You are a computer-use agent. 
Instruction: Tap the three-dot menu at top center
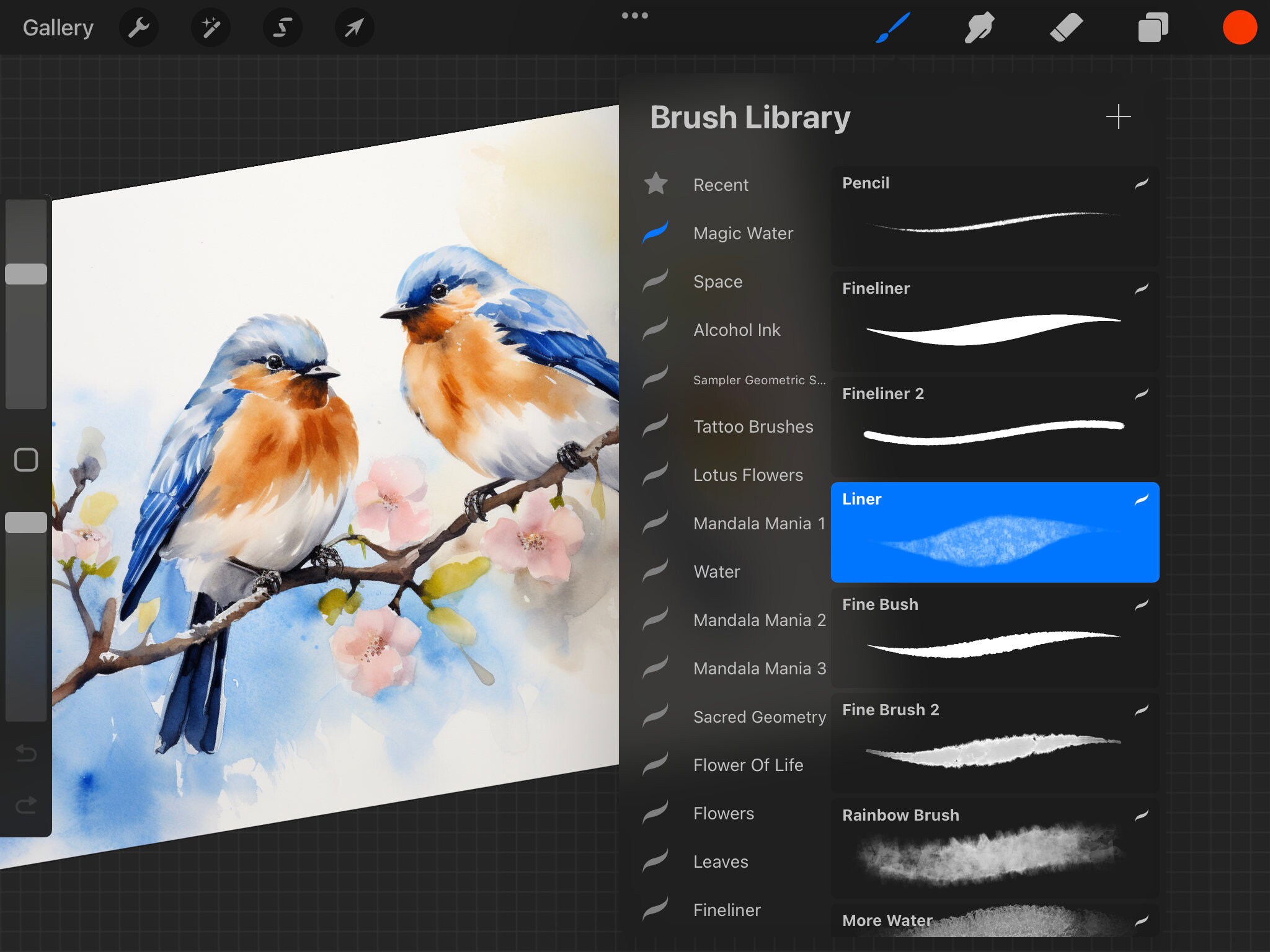point(635,15)
